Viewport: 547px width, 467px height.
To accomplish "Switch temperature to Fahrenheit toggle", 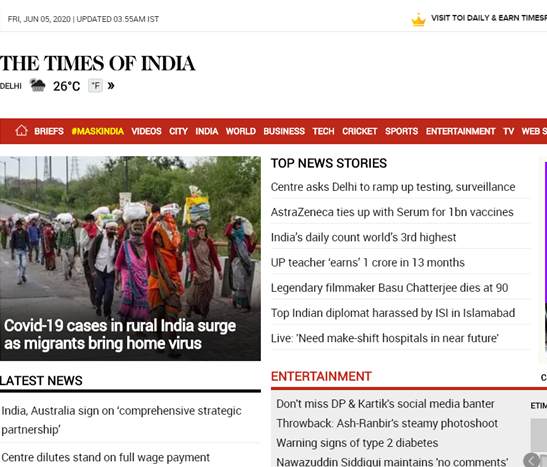I will 95,85.
